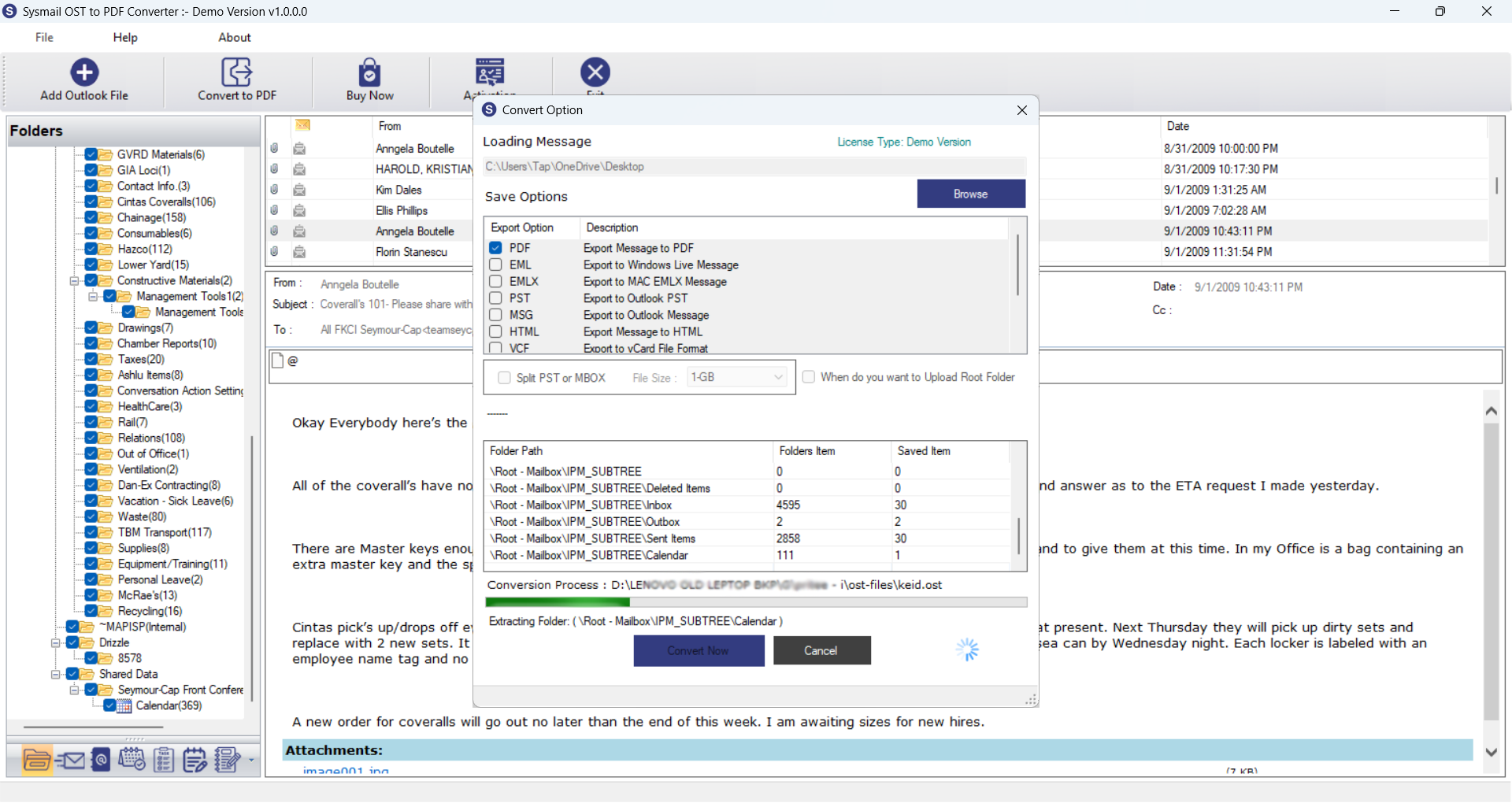Click the envelope icon in Ellis Phillips row
The height and width of the screenshot is (803, 1512).
[299, 210]
